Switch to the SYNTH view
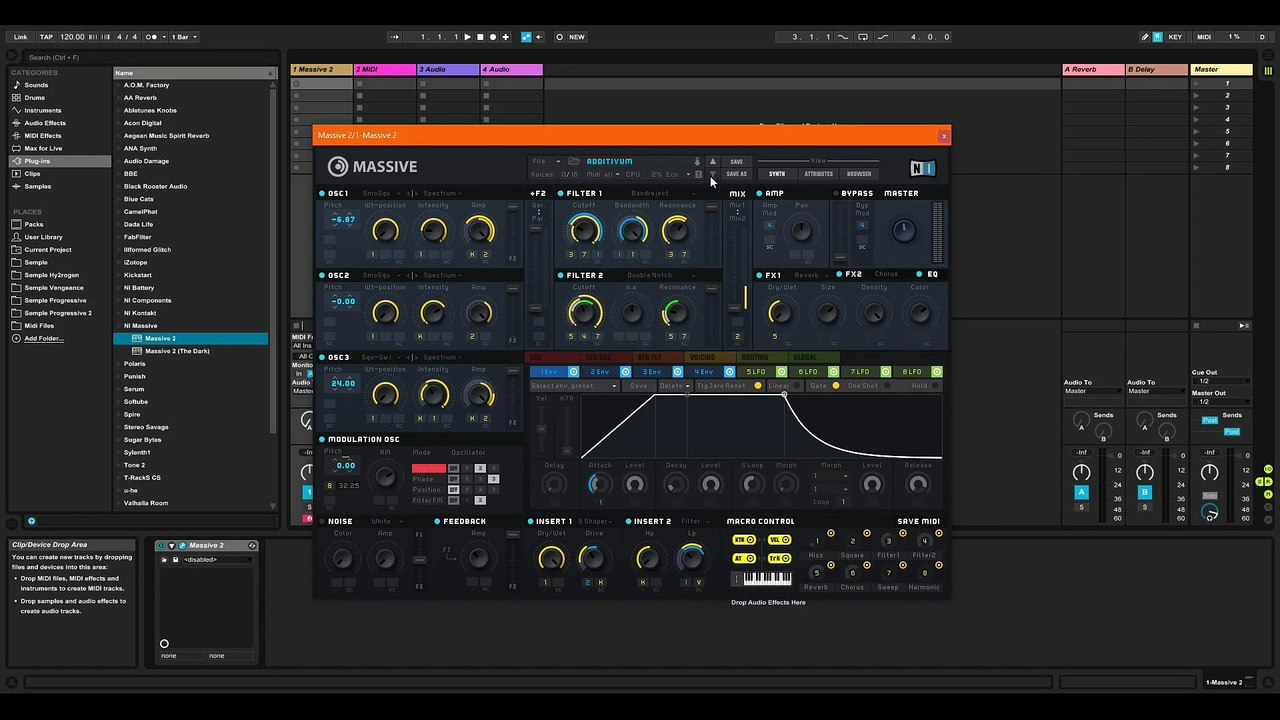The width and height of the screenshot is (1280, 720). tap(777, 174)
